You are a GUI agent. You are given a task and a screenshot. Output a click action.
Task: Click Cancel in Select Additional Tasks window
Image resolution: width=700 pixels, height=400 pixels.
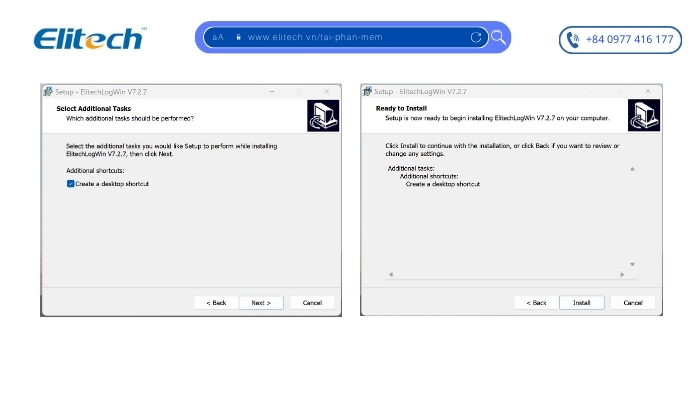click(312, 303)
